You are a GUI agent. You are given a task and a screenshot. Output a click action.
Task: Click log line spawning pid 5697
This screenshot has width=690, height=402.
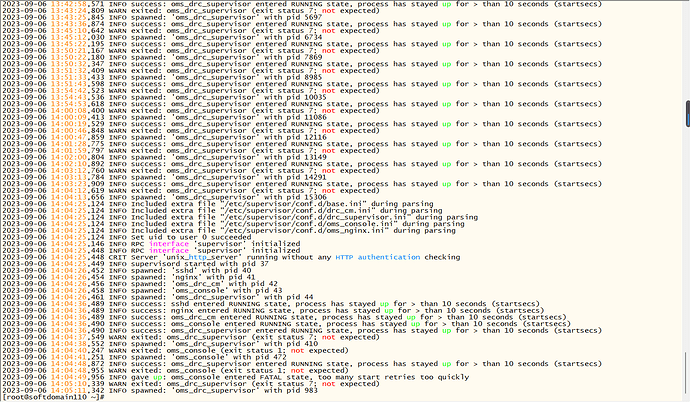coord(162,17)
